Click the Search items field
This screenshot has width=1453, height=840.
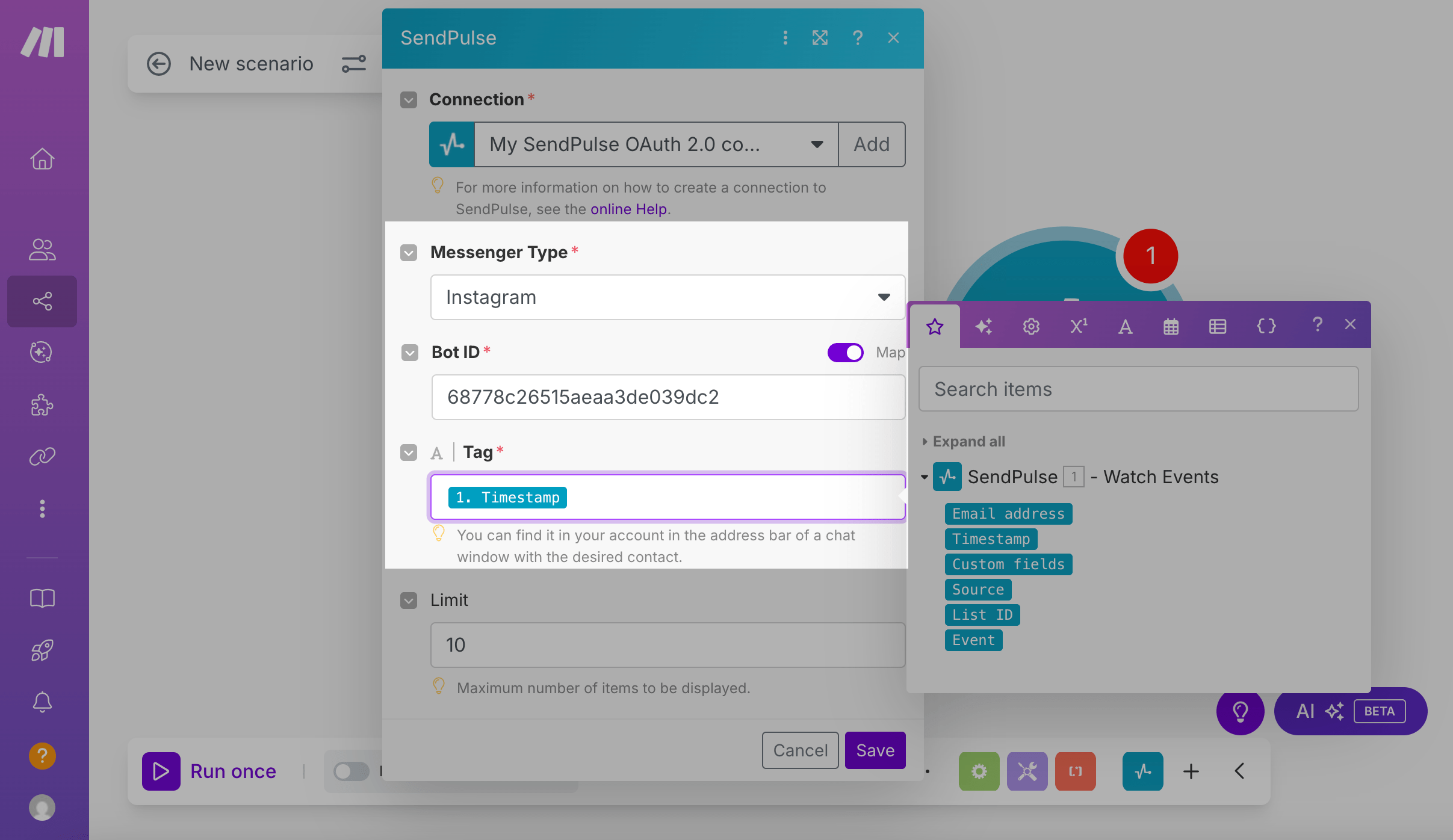[x=1138, y=389]
